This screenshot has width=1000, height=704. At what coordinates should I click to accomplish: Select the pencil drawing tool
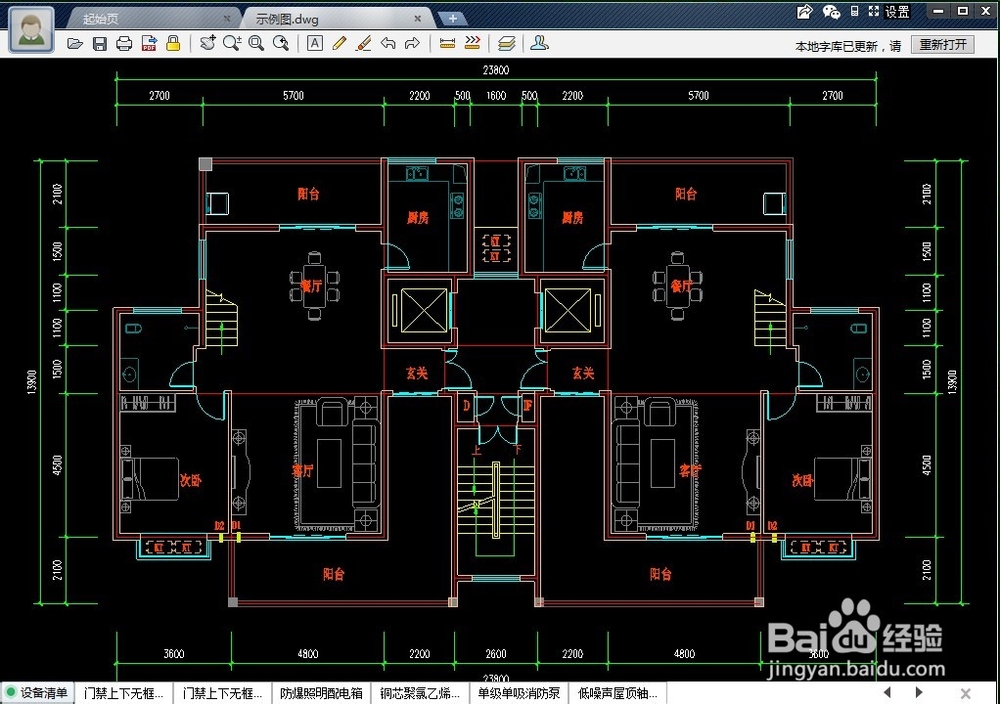point(339,43)
